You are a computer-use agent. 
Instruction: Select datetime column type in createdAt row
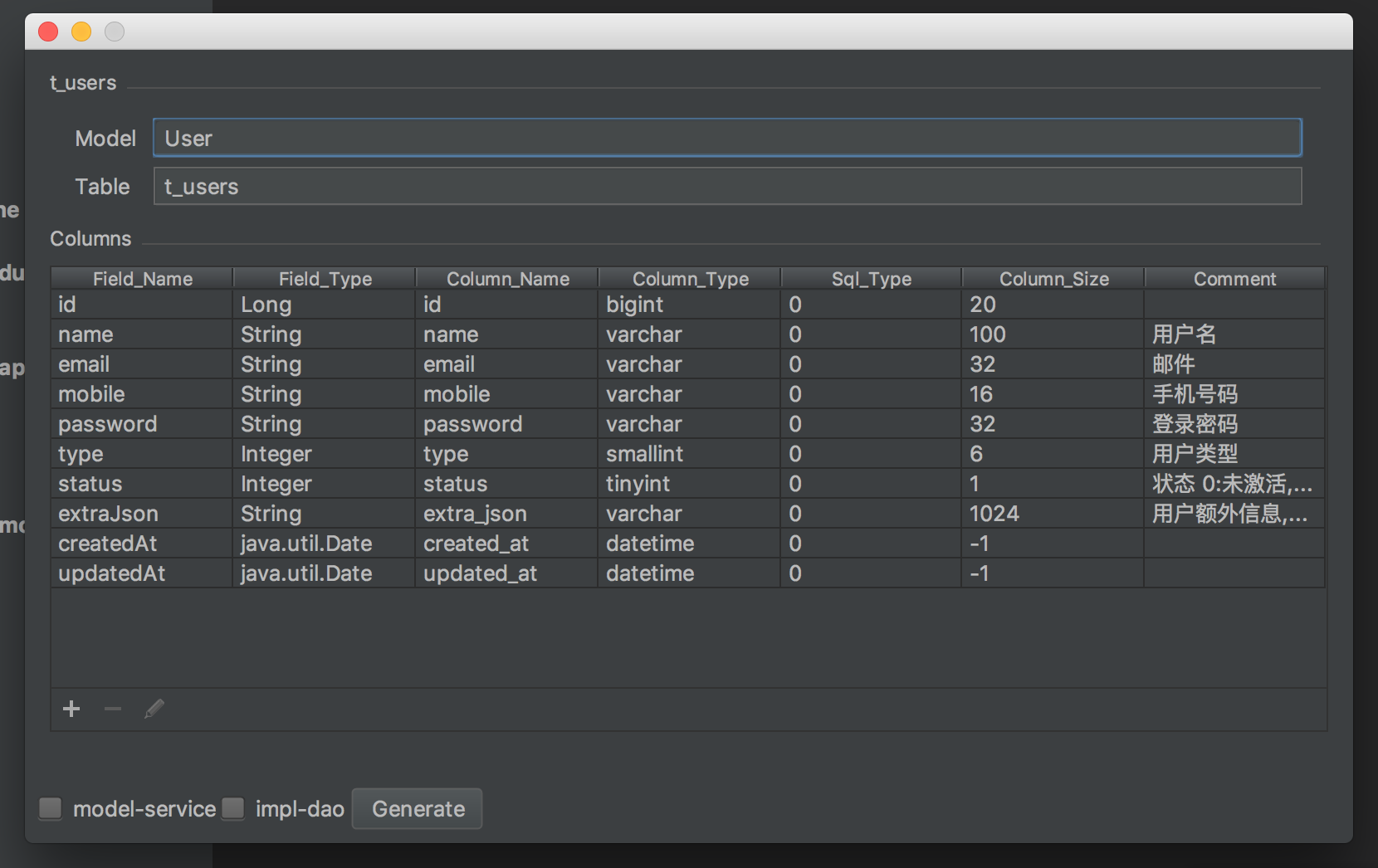point(690,544)
